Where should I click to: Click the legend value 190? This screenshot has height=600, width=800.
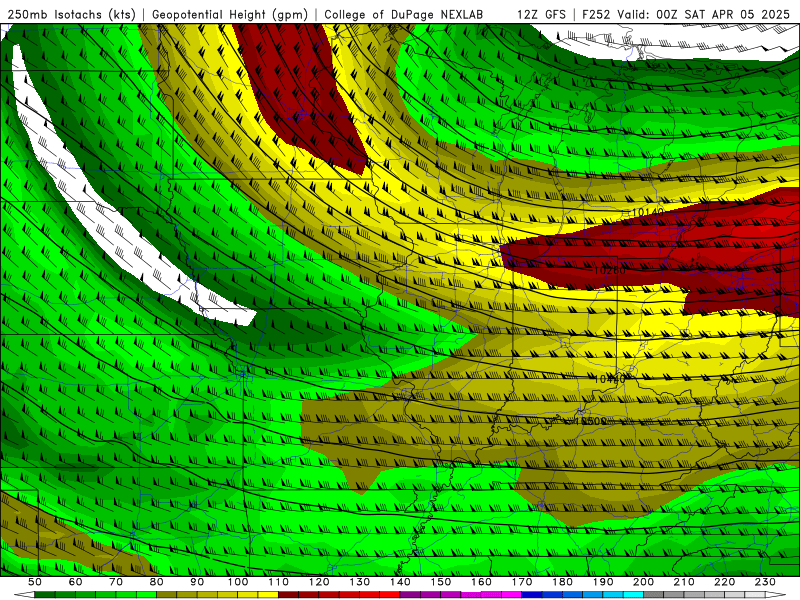(x=603, y=582)
